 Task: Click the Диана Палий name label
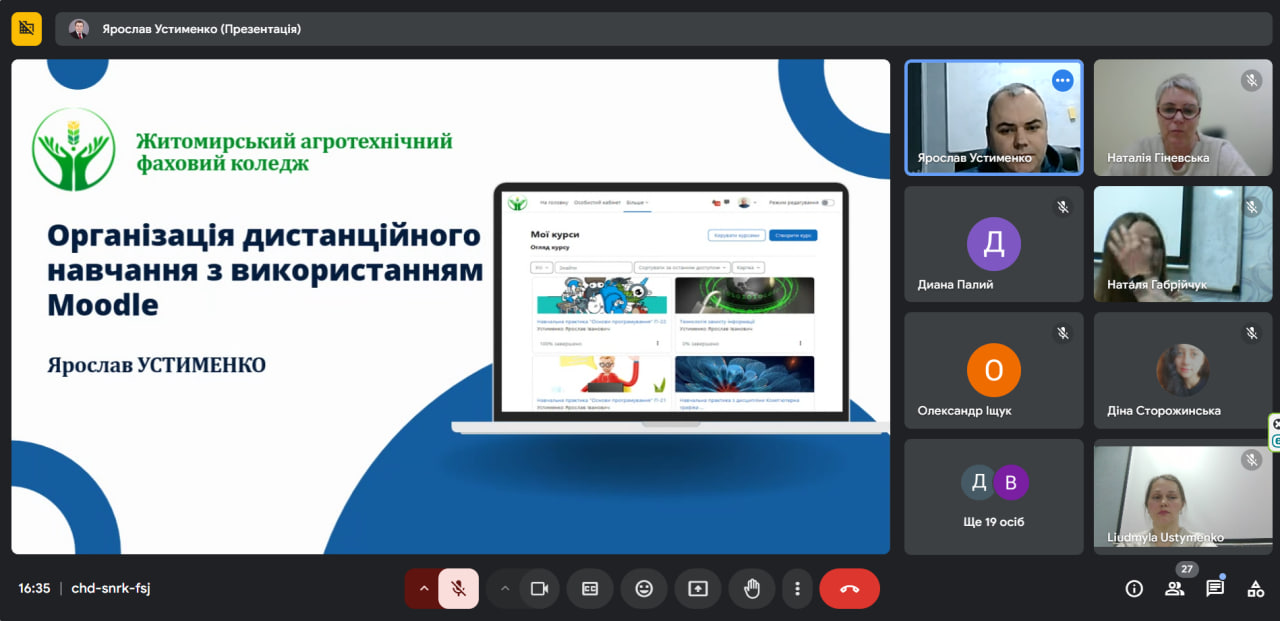(955, 284)
